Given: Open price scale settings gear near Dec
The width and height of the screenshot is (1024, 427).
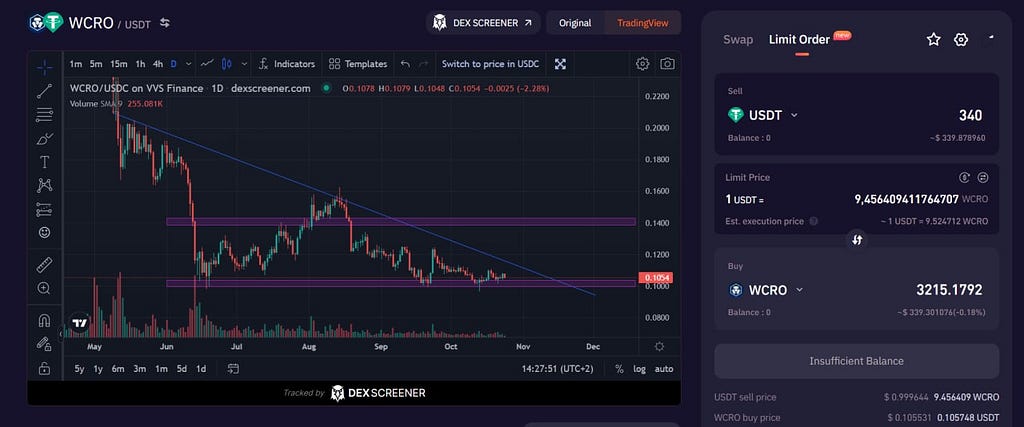Looking at the screenshot, I should point(660,347).
